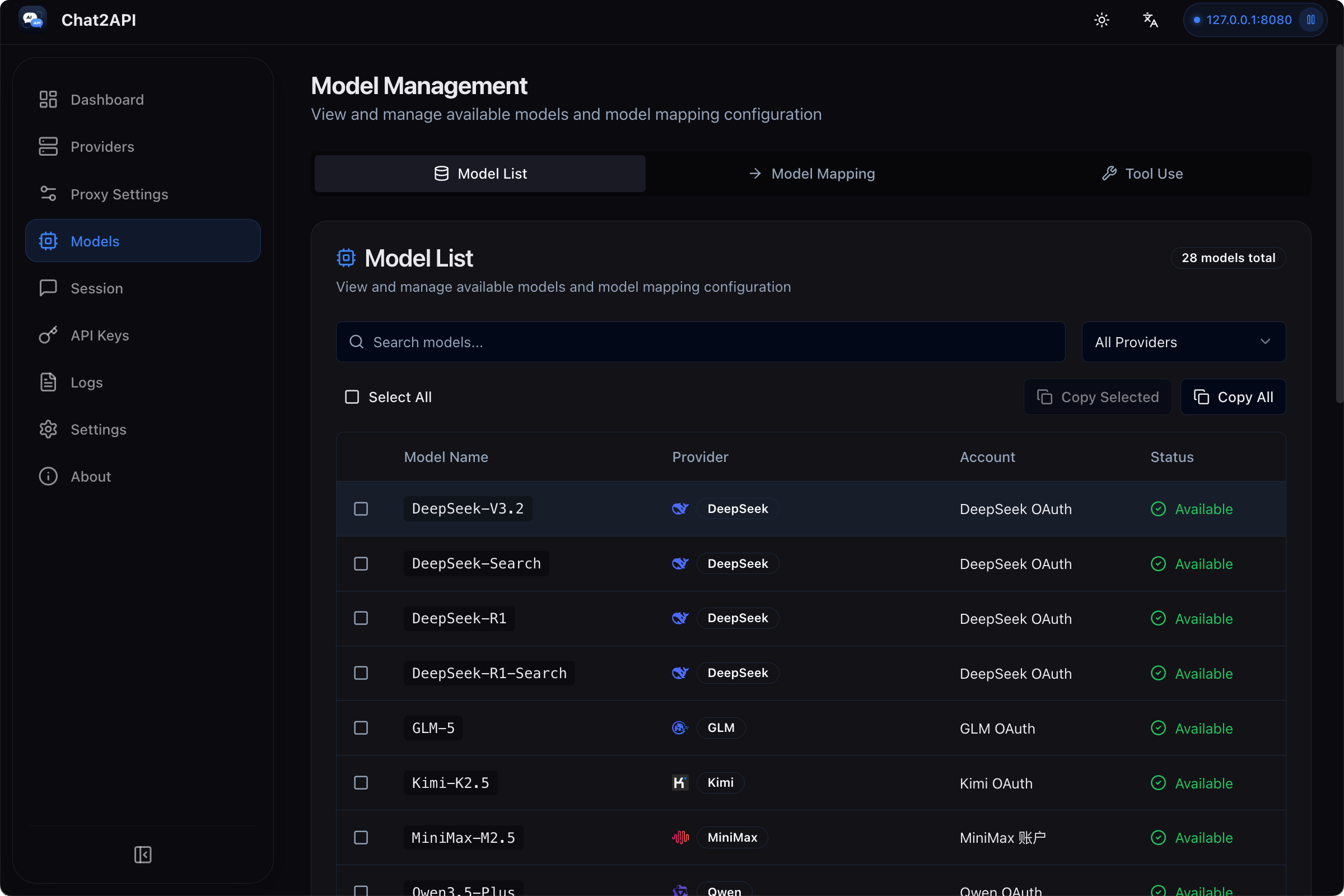Viewport: 1344px width, 896px height.
Task: Open Proxy Settings in the sidebar
Action: (143, 194)
